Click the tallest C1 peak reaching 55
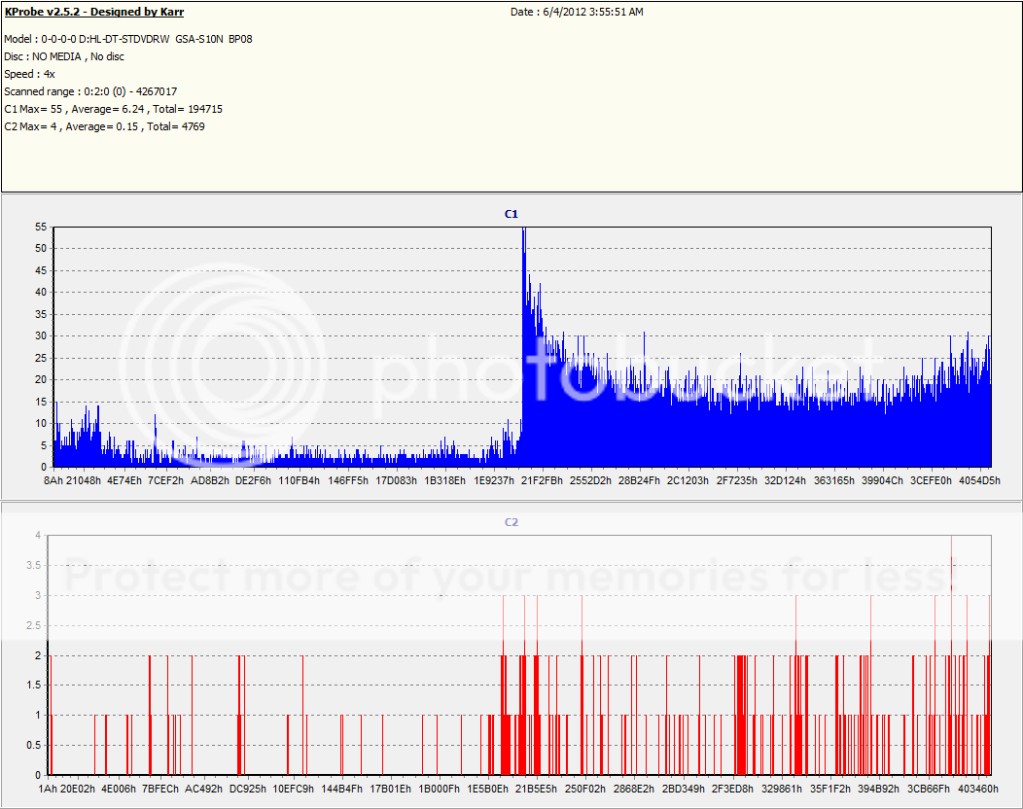 tap(523, 232)
